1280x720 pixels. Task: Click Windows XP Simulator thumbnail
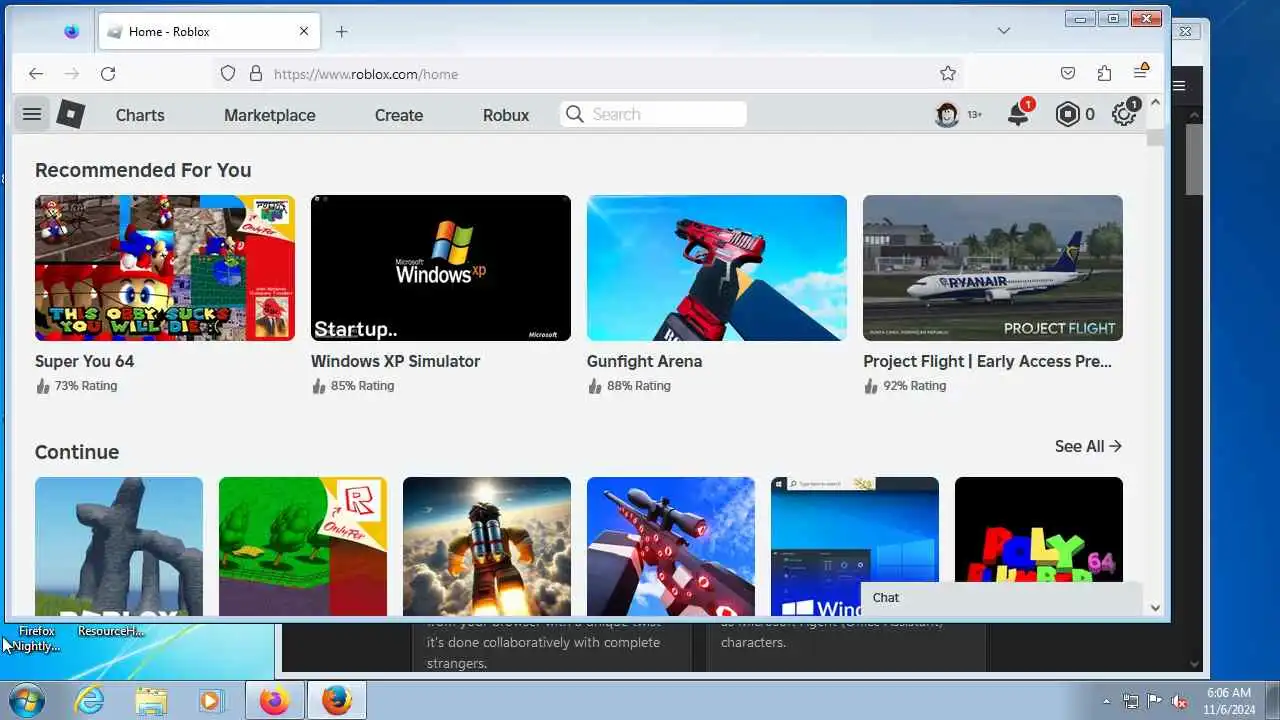(441, 268)
